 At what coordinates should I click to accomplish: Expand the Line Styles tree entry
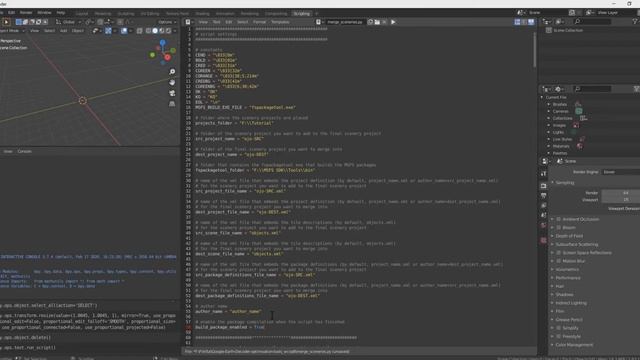(x=549, y=139)
